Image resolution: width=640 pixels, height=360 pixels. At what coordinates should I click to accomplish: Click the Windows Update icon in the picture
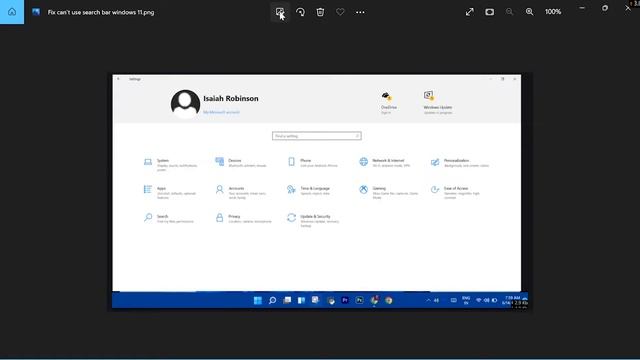pyautogui.click(x=429, y=96)
